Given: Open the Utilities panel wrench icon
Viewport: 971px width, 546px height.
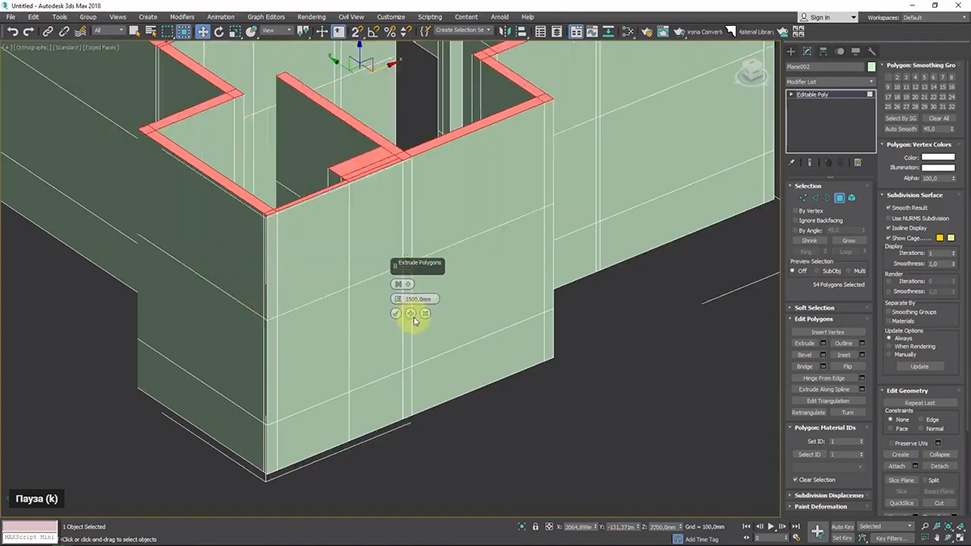Looking at the screenshot, I should [871, 51].
